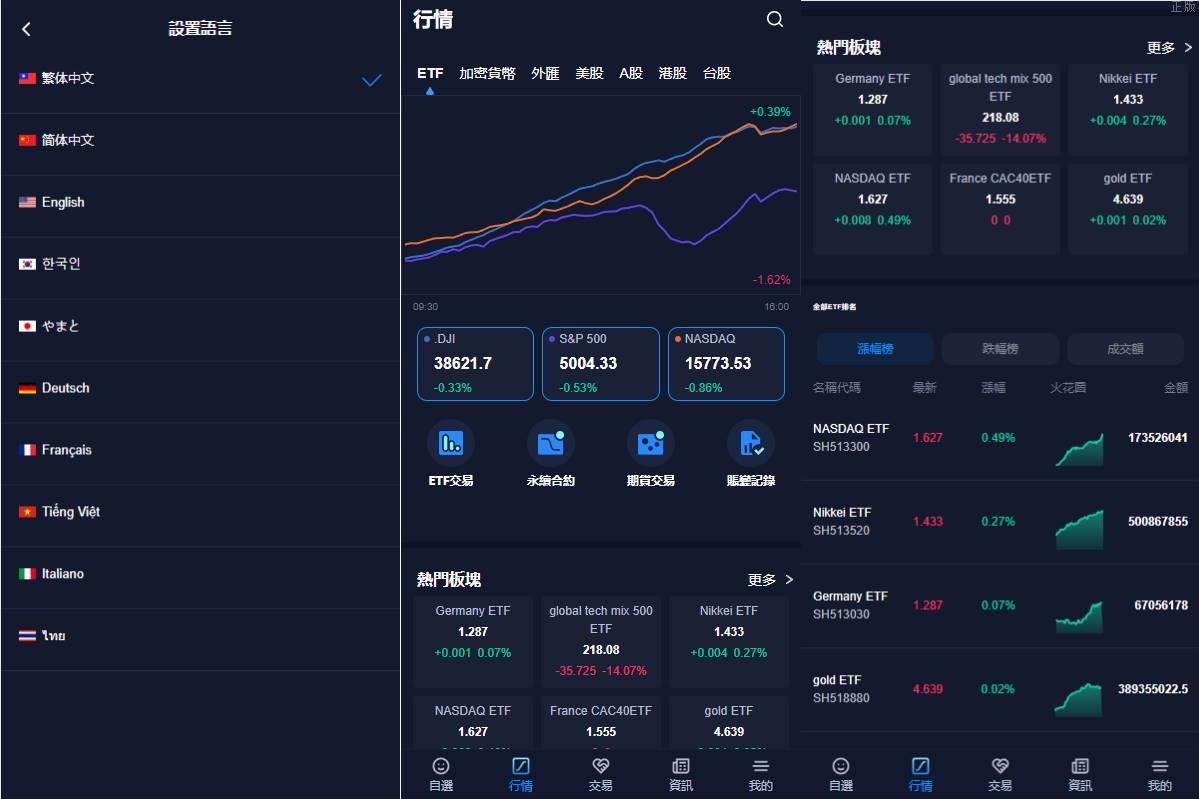Open the 自選 watchlist icon
This screenshot has width=1199, height=799.
440,773
